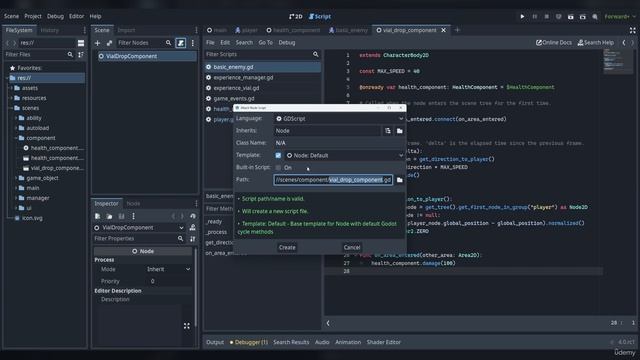
Task: Run the current scene clapperboard icon
Action: coord(571,17)
